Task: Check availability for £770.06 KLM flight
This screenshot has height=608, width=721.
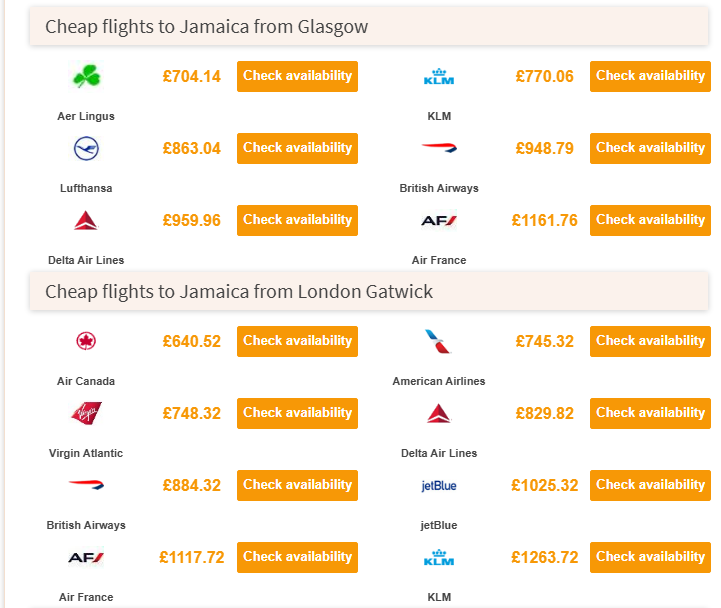Action: (x=650, y=76)
